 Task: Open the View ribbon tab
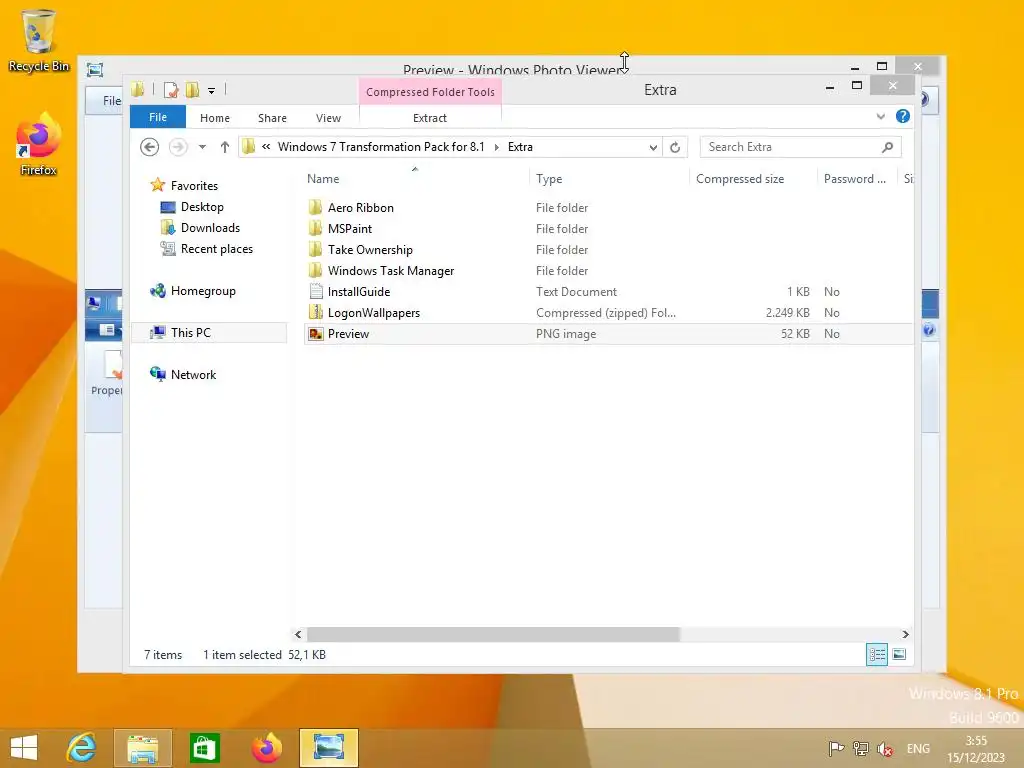click(328, 118)
